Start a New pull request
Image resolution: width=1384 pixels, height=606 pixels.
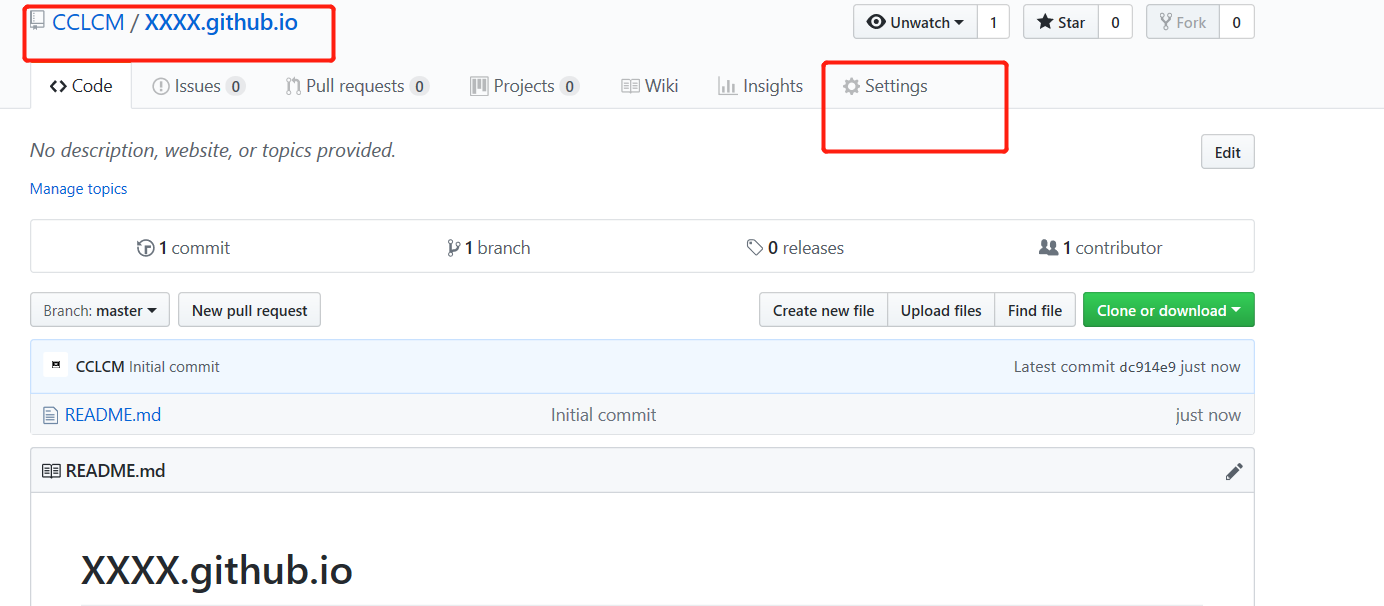[x=250, y=310]
